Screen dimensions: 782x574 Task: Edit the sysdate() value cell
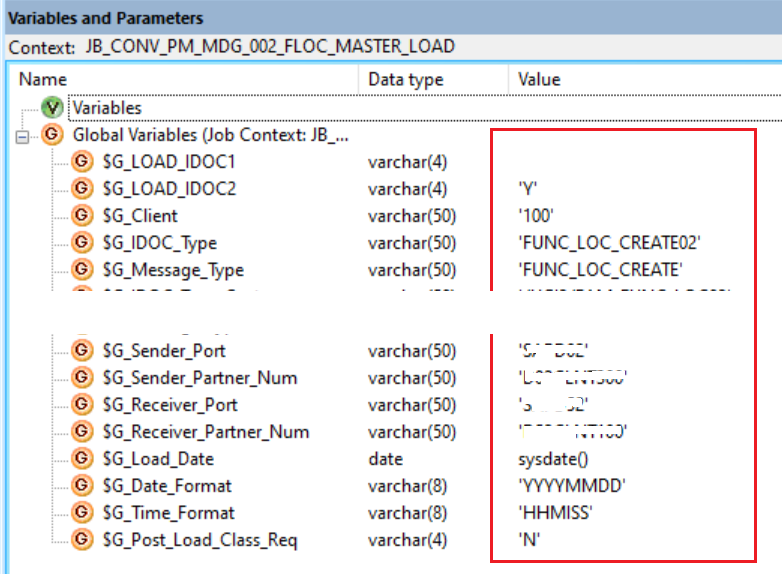pos(553,459)
